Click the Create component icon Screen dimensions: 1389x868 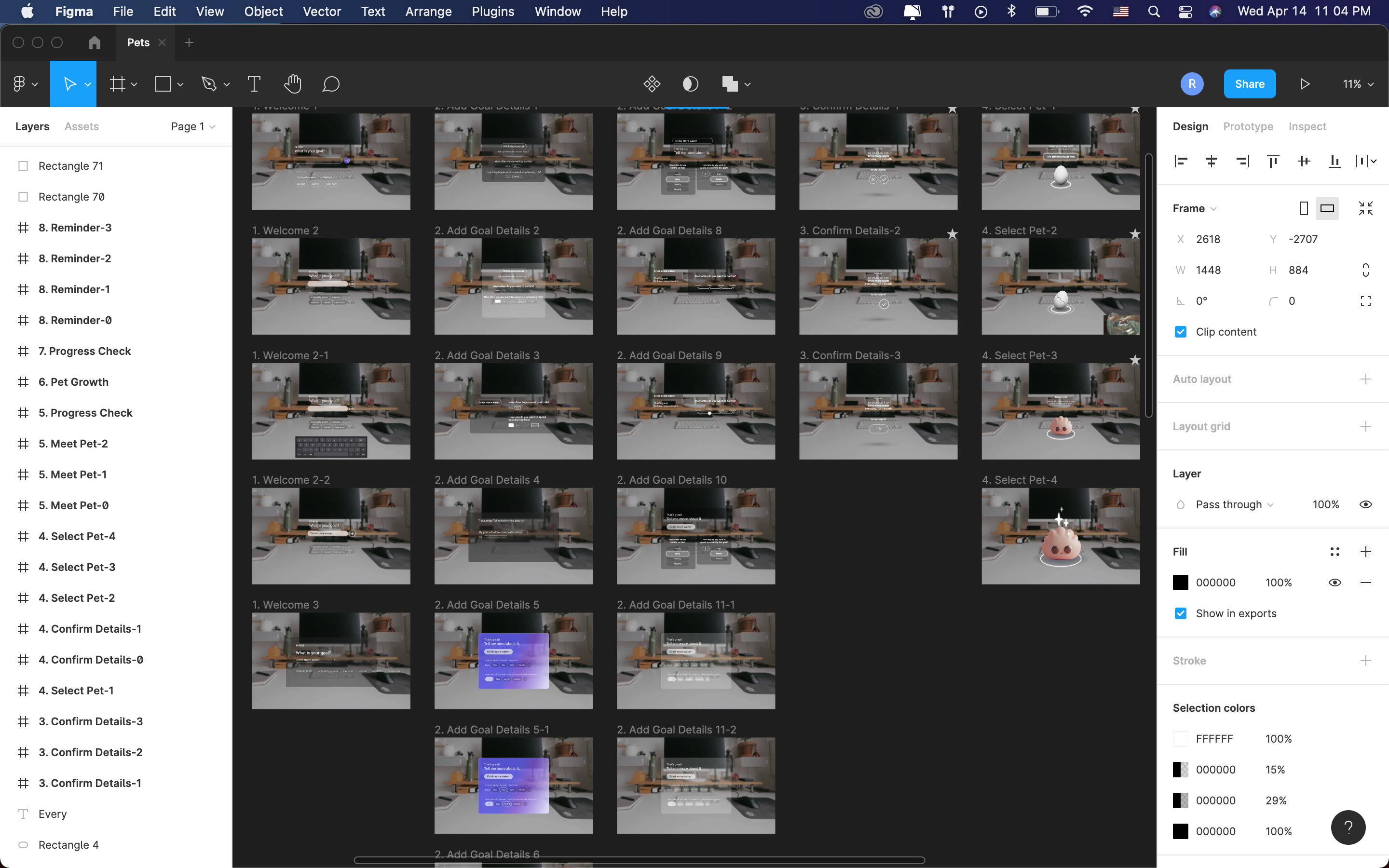click(652, 84)
